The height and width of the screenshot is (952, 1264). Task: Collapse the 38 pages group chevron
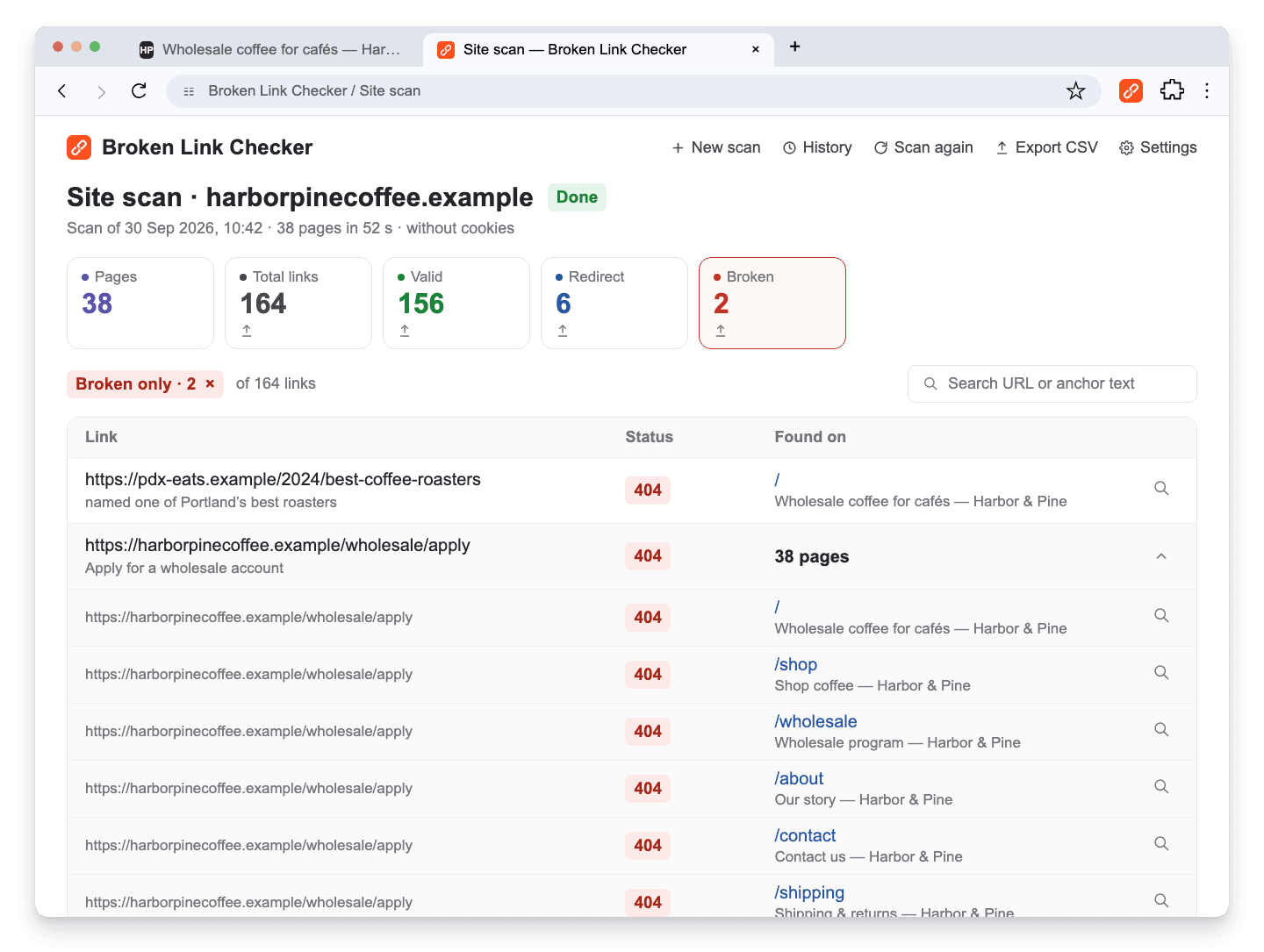pos(1161,556)
